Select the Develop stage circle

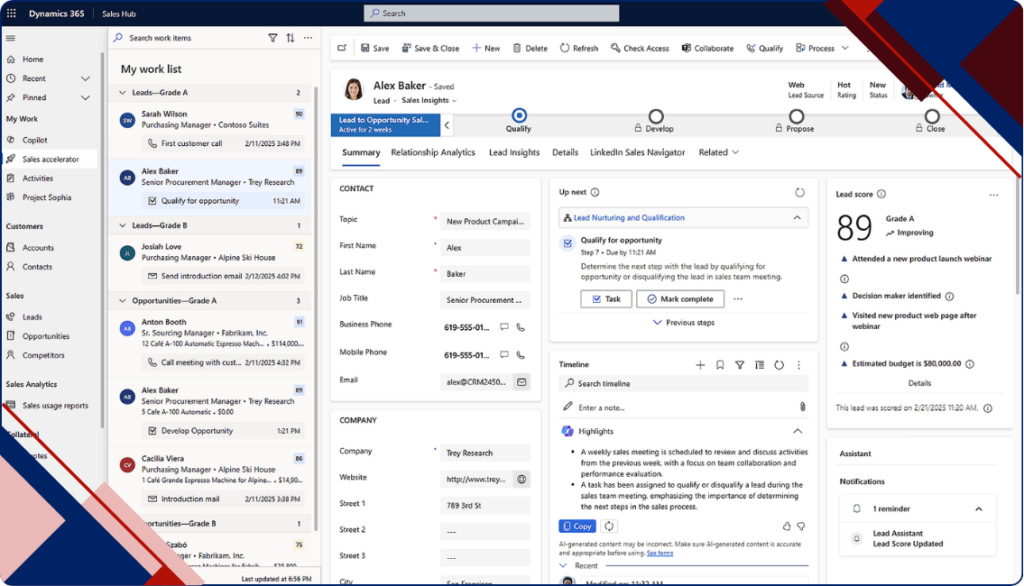click(x=656, y=115)
